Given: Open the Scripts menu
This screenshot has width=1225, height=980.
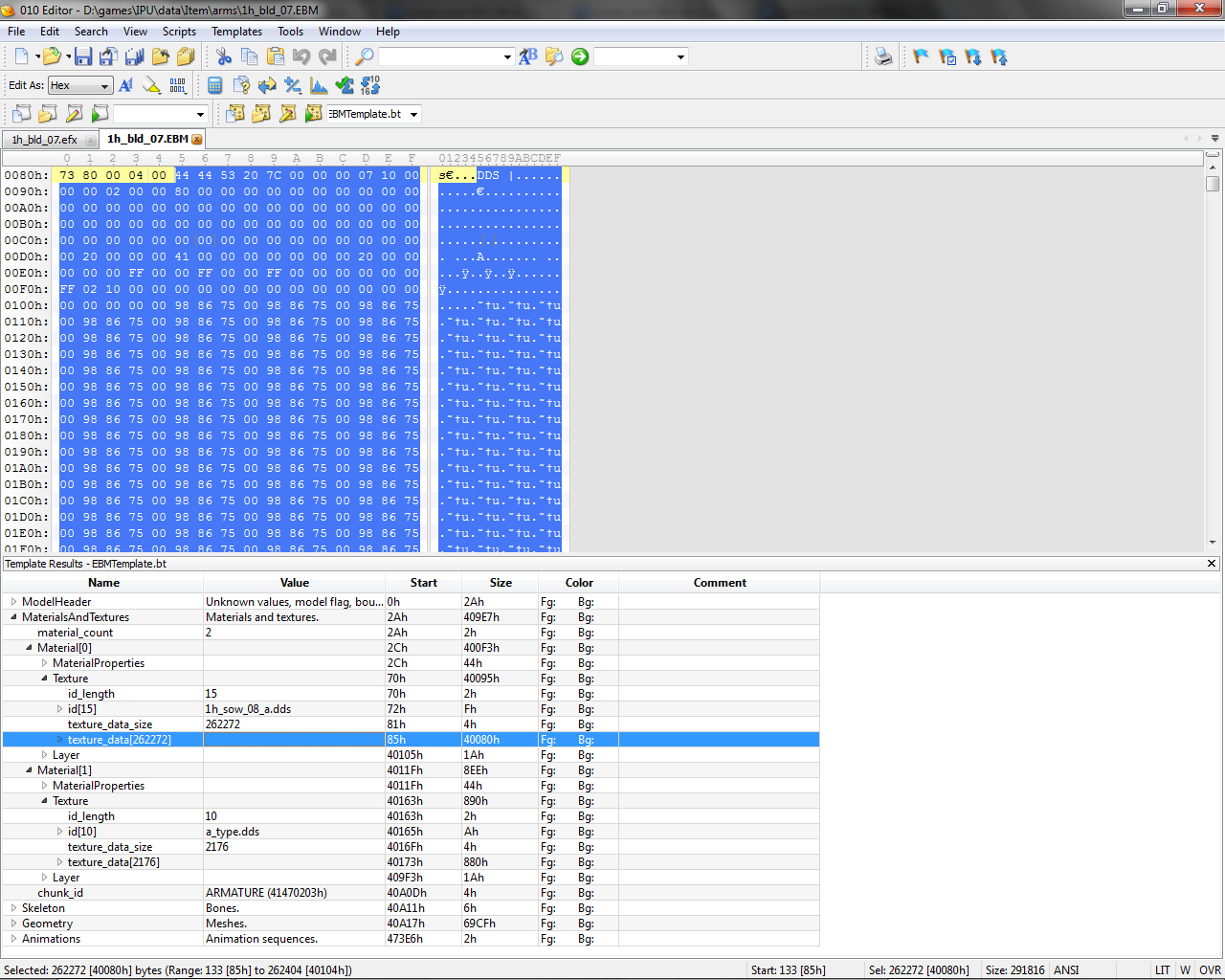Looking at the screenshot, I should click(x=179, y=32).
